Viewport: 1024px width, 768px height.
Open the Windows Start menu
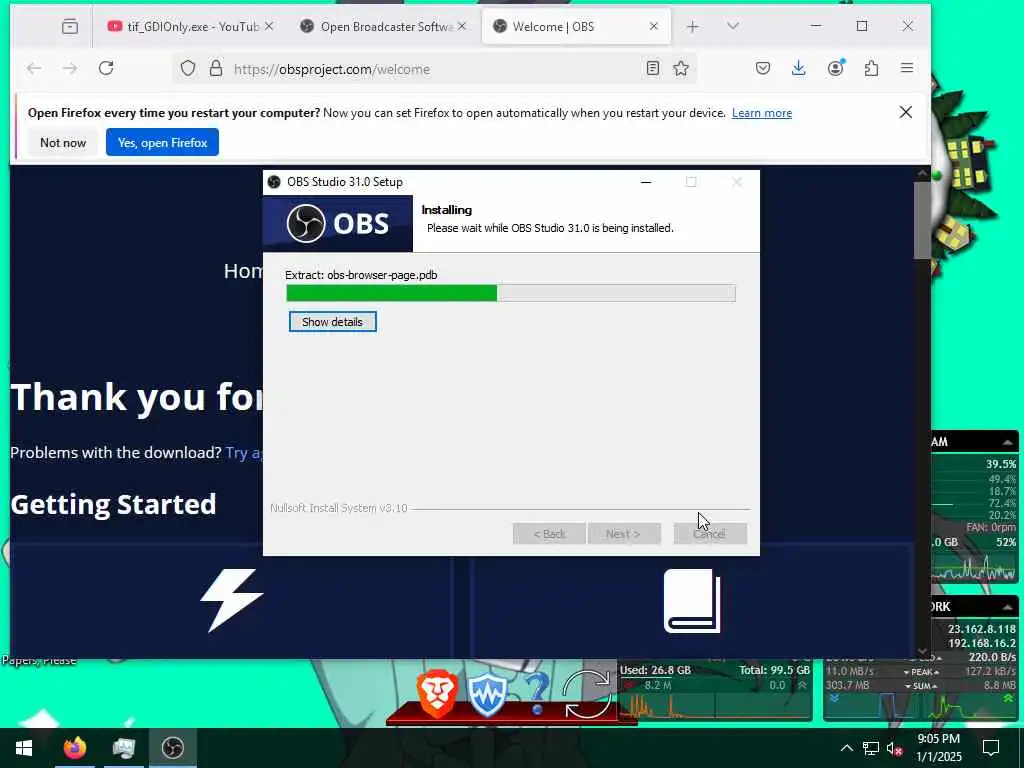pyautogui.click(x=24, y=748)
